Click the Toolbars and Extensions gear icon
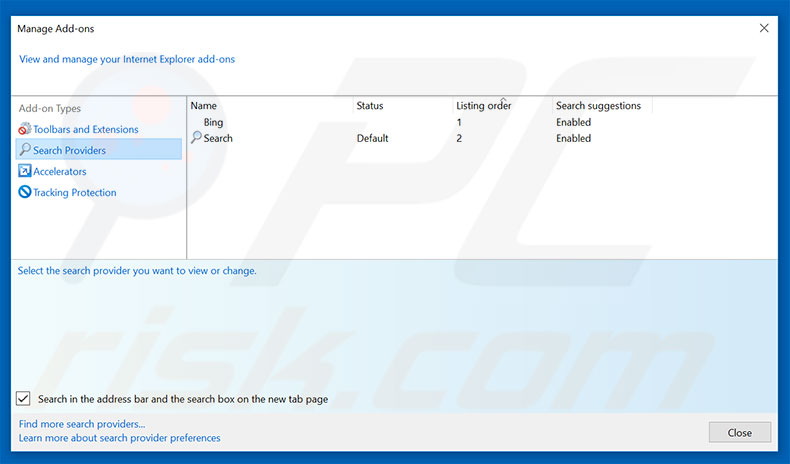 (x=24, y=129)
